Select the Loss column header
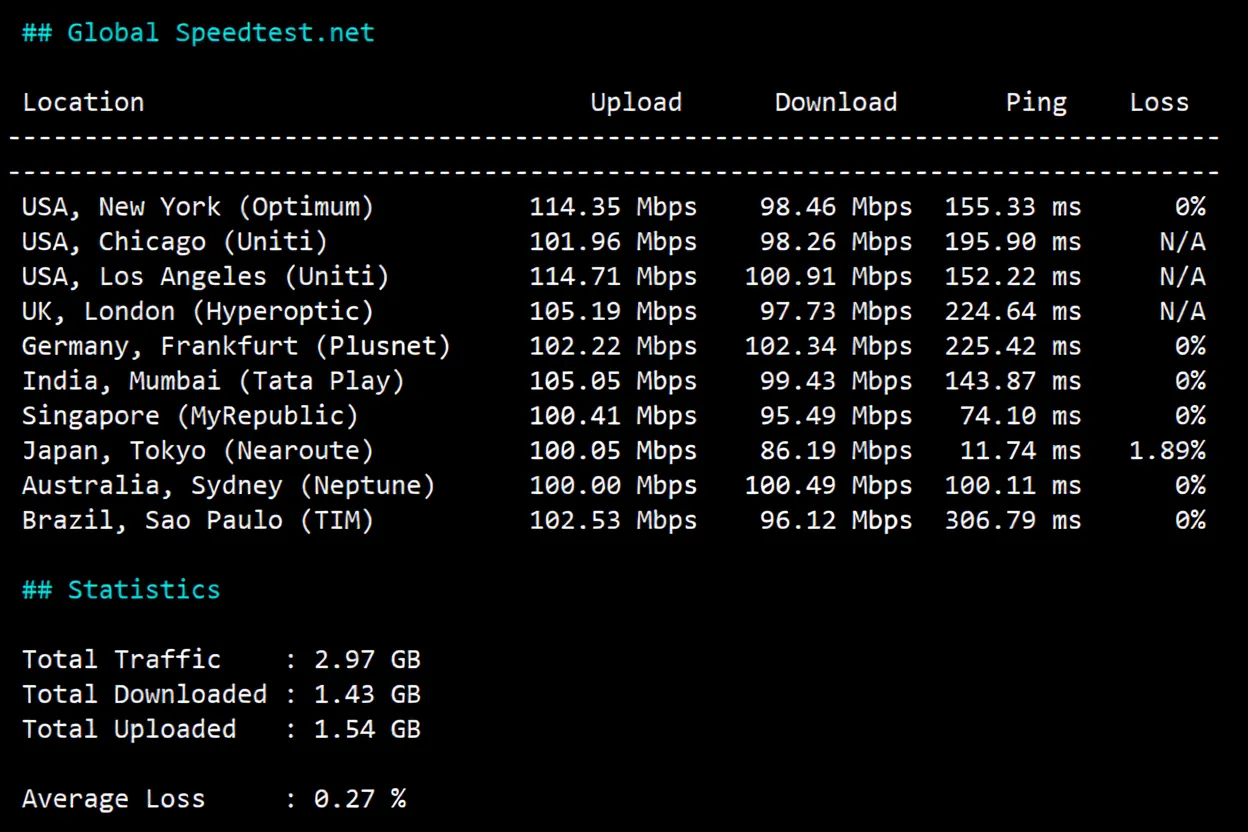The image size is (1248, 832). pyautogui.click(x=1159, y=101)
